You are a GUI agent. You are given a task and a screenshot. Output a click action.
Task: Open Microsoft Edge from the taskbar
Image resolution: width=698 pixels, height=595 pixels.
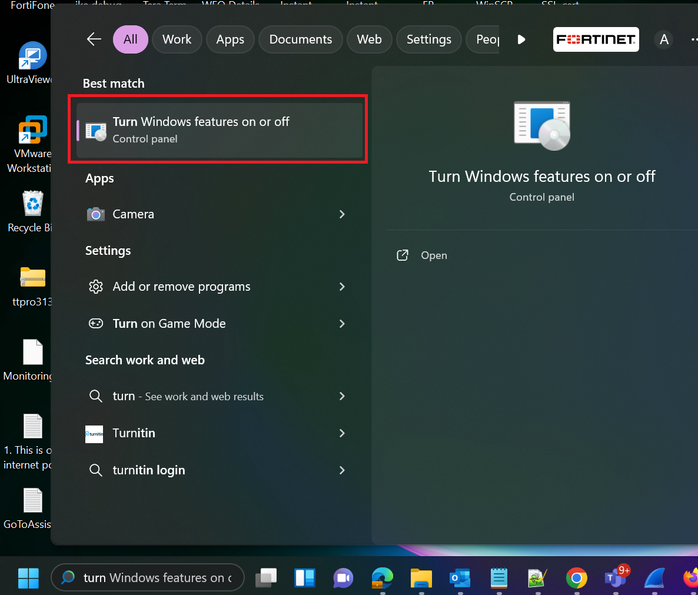[382, 578]
